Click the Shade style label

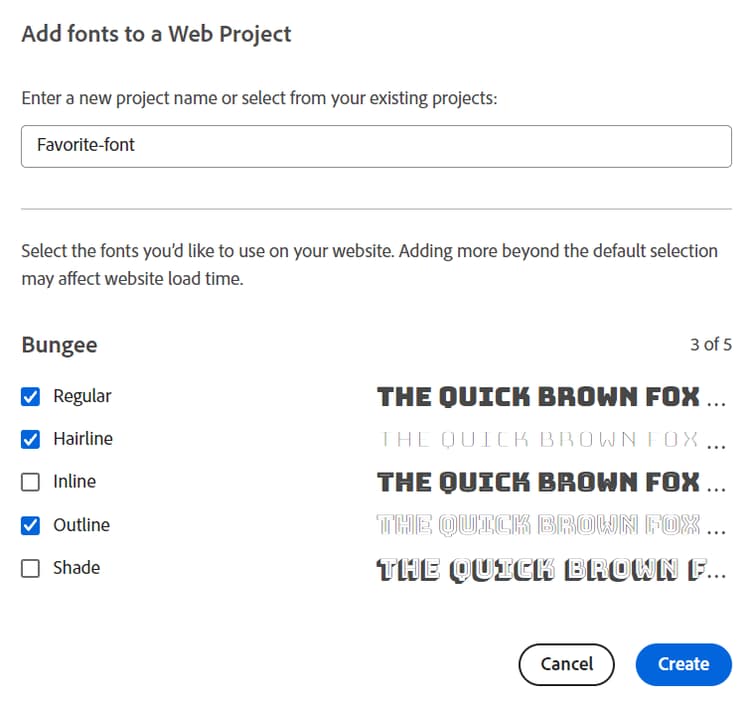coord(76,568)
